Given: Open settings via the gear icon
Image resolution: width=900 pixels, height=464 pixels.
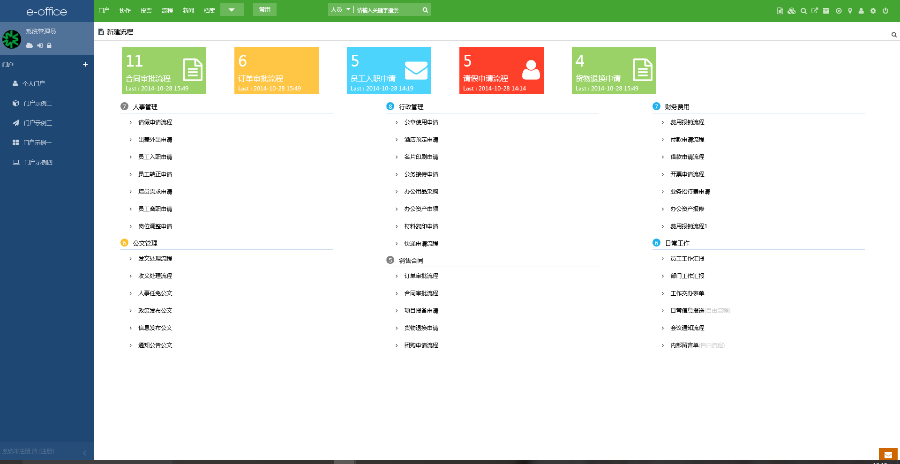Looking at the screenshot, I should click(873, 11).
